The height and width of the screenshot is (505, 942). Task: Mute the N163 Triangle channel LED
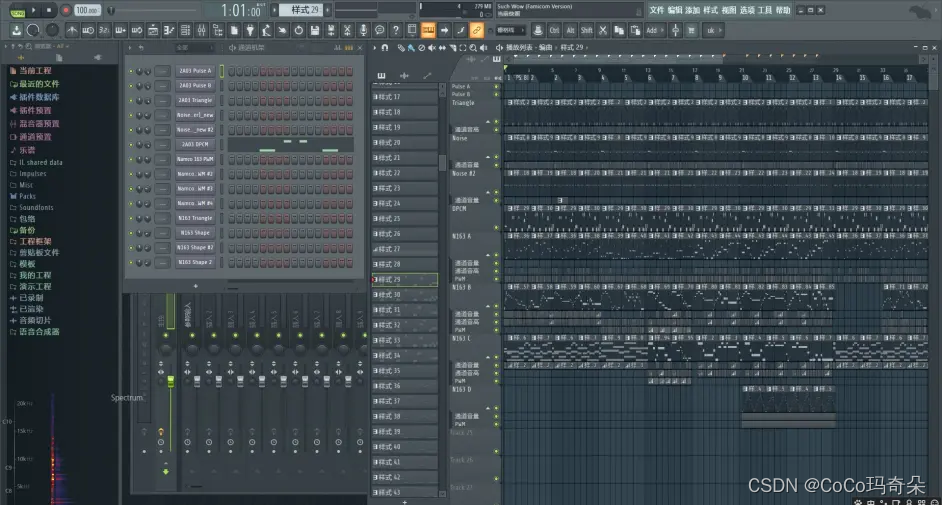tap(131, 219)
